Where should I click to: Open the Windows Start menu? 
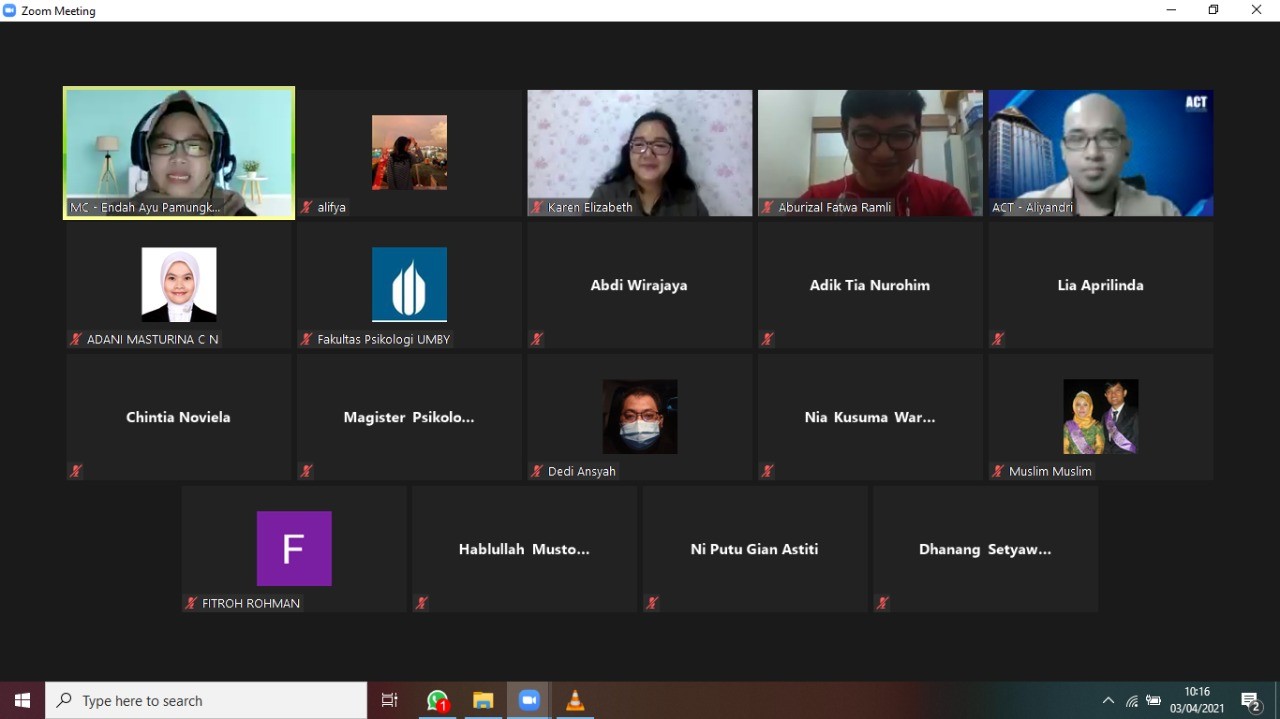pyautogui.click(x=22, y=700)
